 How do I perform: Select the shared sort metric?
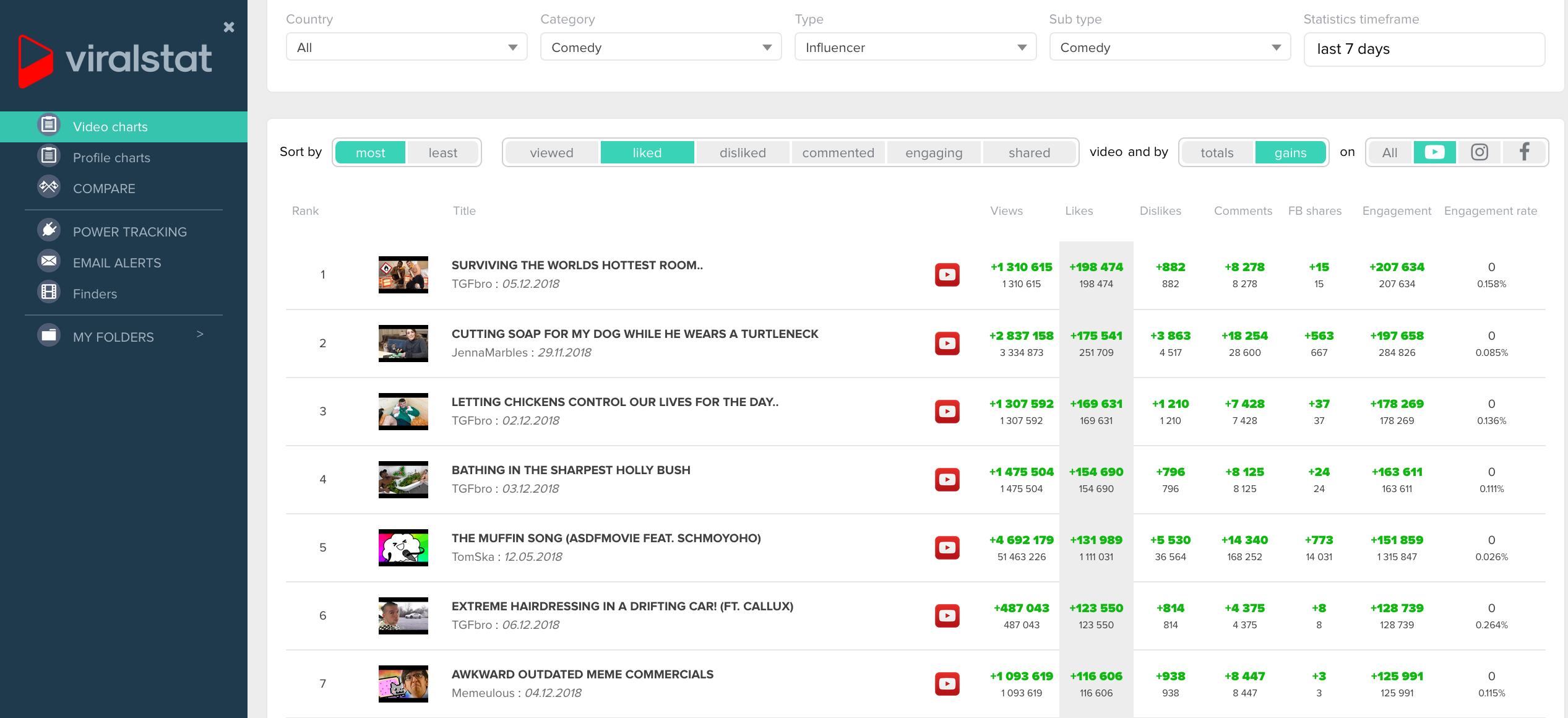coord(1029,152)
